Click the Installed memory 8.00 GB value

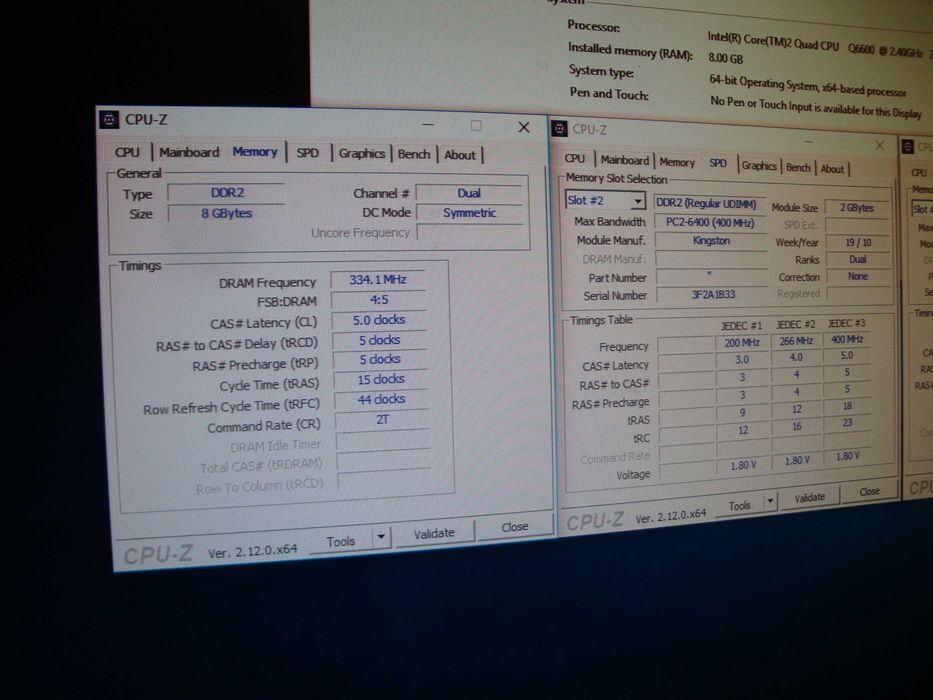[x=725, y=58]
